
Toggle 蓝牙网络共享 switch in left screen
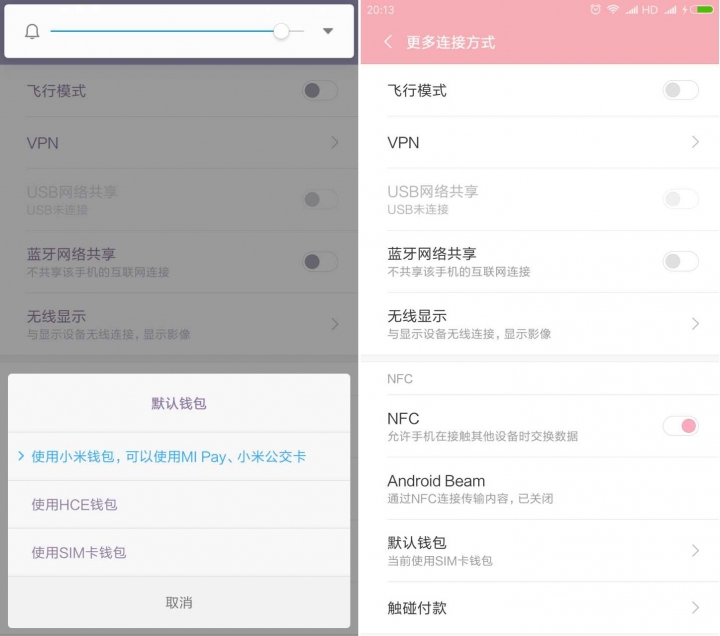(320, 262)
